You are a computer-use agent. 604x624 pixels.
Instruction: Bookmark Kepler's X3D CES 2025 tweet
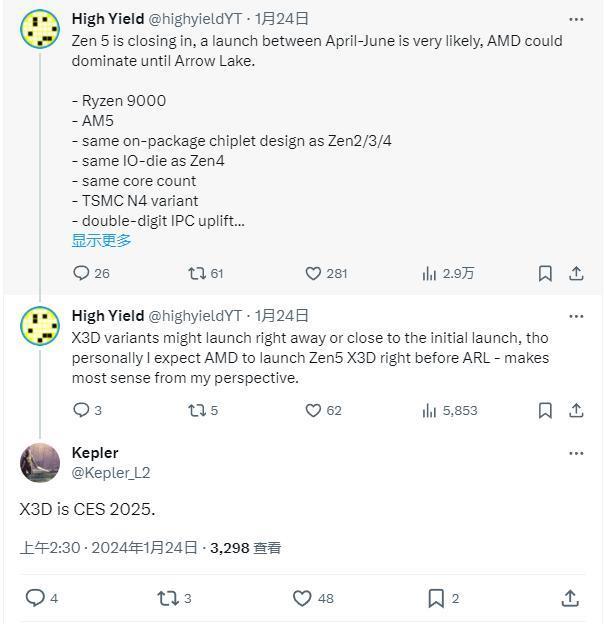pos(436,598)
